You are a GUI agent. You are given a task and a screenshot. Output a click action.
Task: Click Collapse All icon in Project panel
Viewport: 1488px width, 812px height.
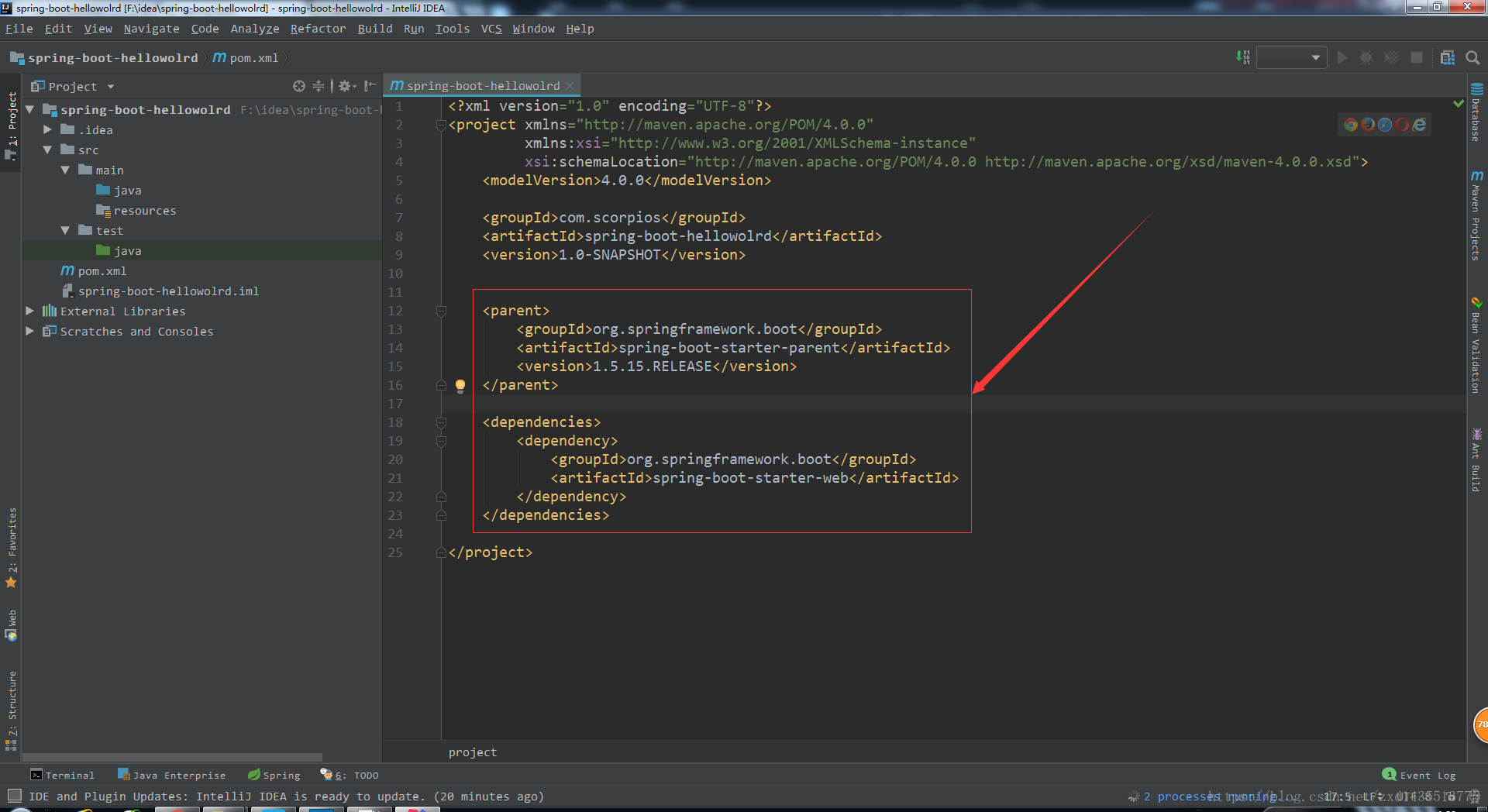319,86
